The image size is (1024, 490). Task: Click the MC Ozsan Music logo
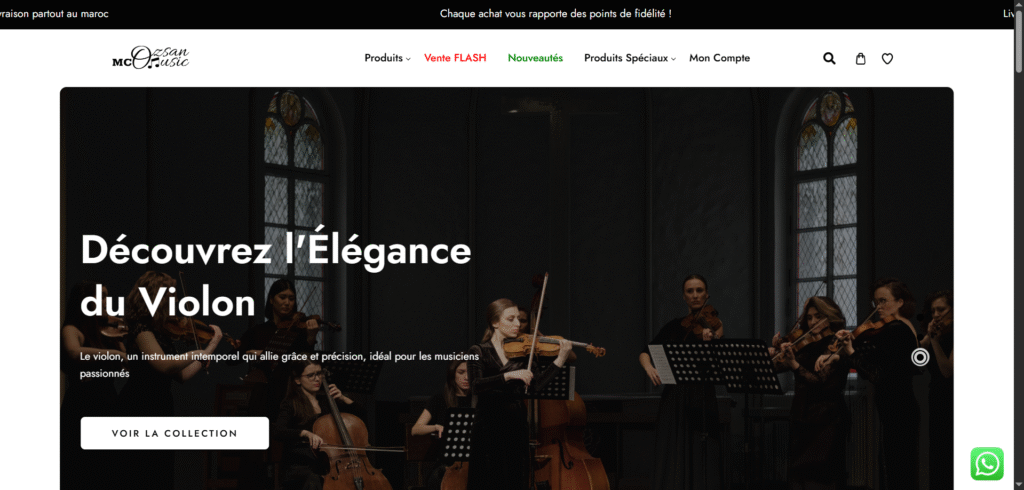(151, 57)
